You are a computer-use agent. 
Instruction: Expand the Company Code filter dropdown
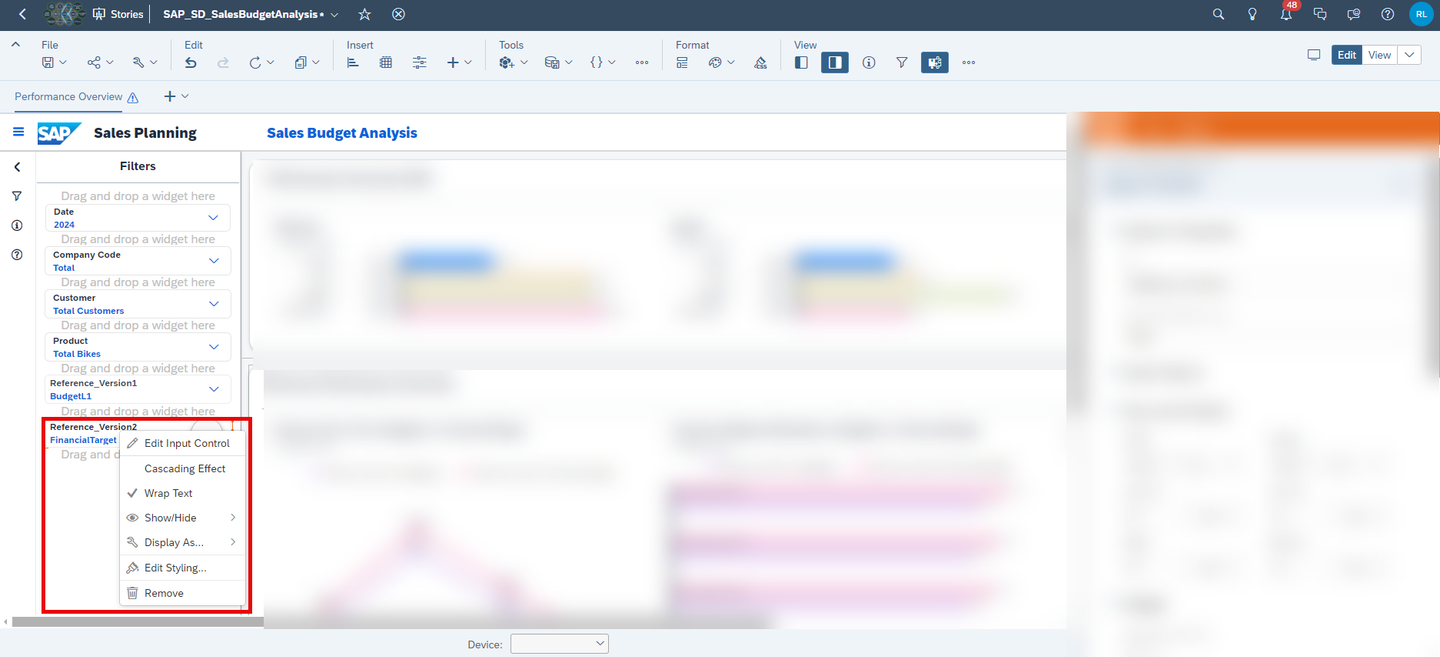213,260
